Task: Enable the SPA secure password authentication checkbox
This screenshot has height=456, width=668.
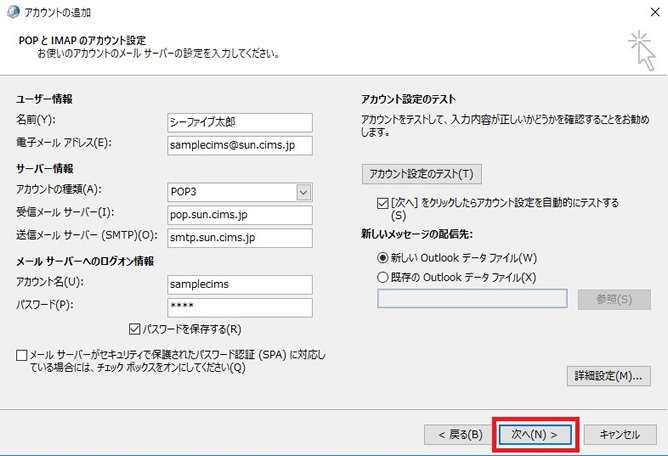Action: 21,355
